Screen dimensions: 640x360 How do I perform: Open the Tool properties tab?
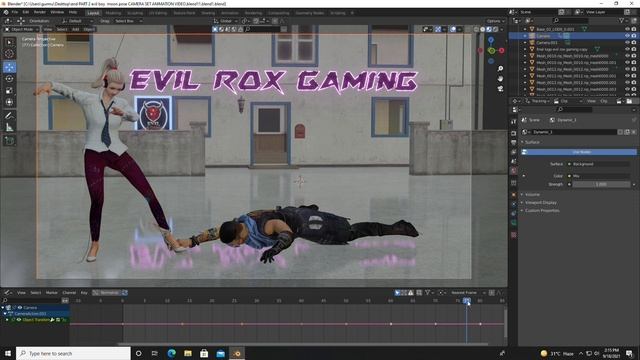(513, 122)
